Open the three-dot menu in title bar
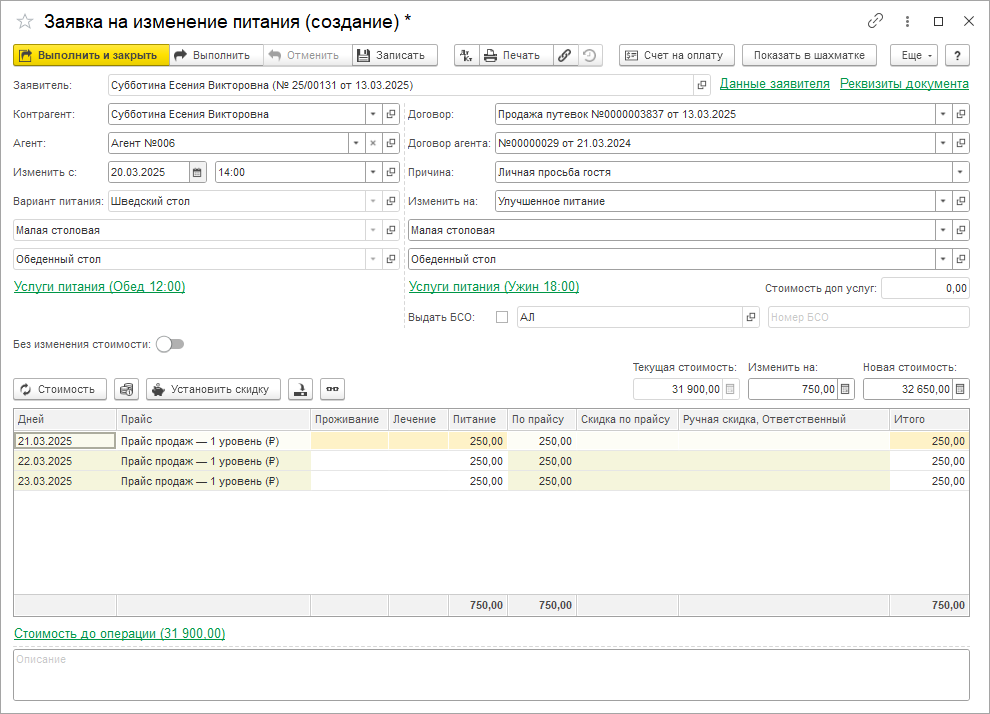Image resolution: width=990 pixels, height=714 pixels. [907, 21]
